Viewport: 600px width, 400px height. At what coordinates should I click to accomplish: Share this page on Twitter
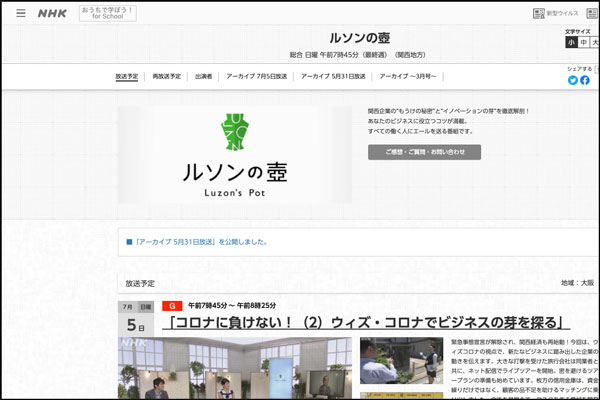tap(573, 80)
